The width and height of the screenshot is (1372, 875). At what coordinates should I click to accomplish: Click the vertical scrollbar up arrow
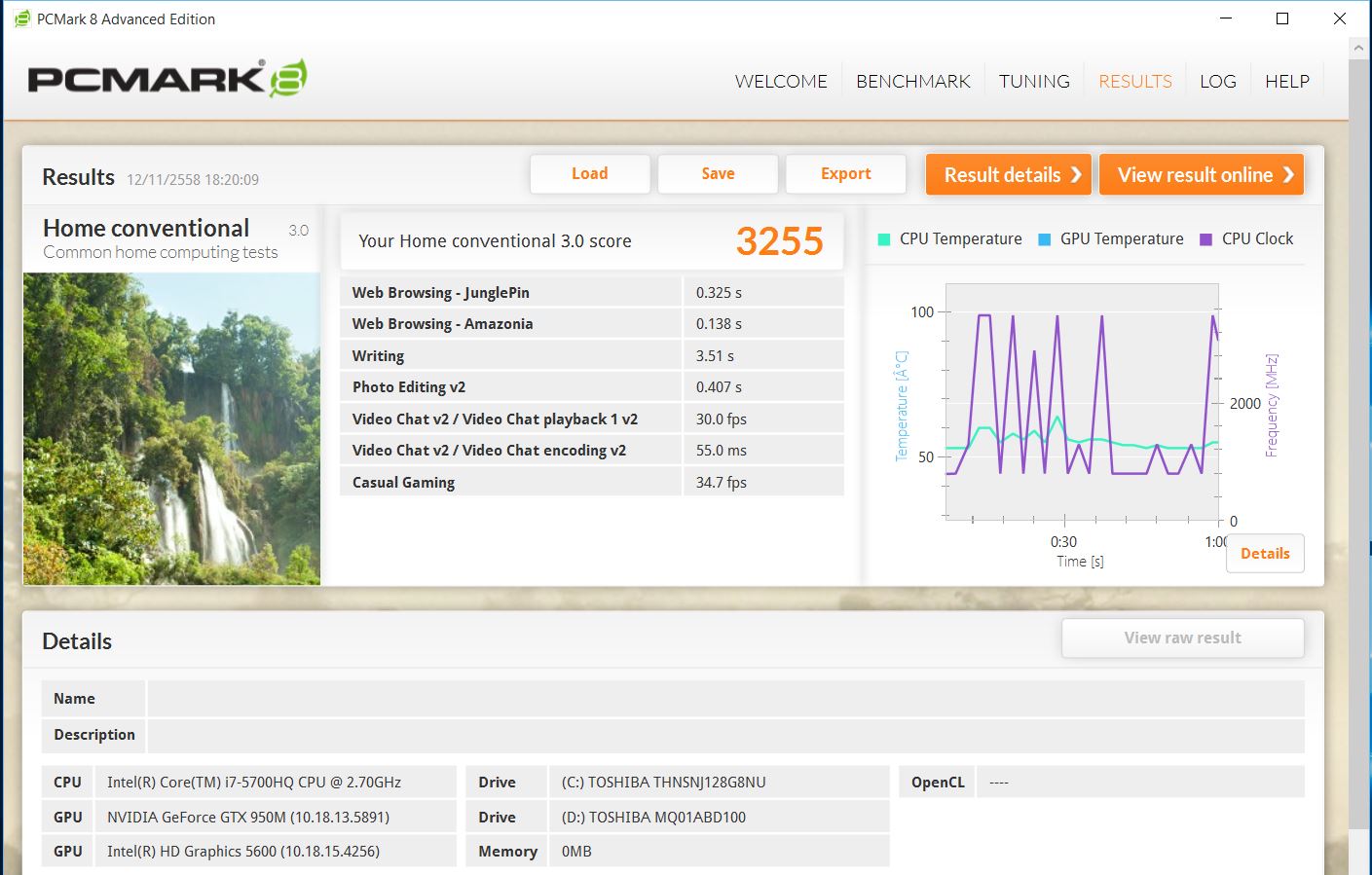(x=1359, y=47)
